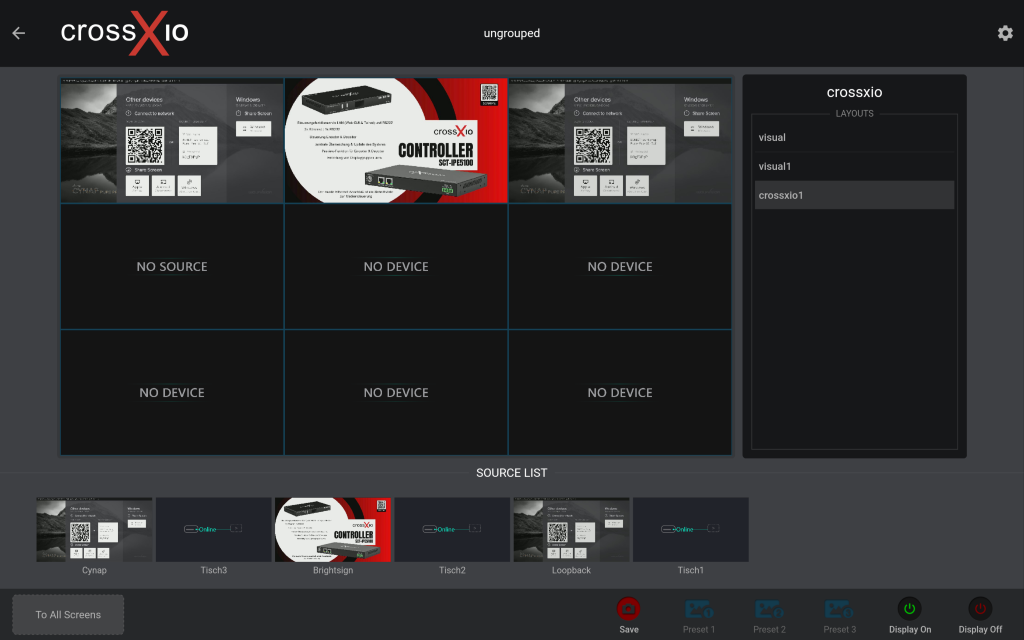Choose the Loopback source thumbnail
Image resolution: width=1024 pixels, height=640 pixels.
571,529
